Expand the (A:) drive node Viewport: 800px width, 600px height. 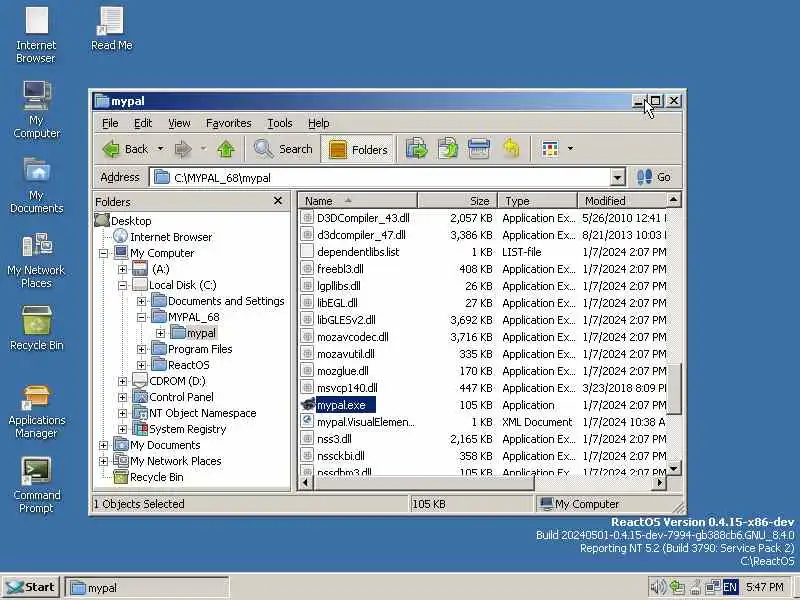pos(122,269)
